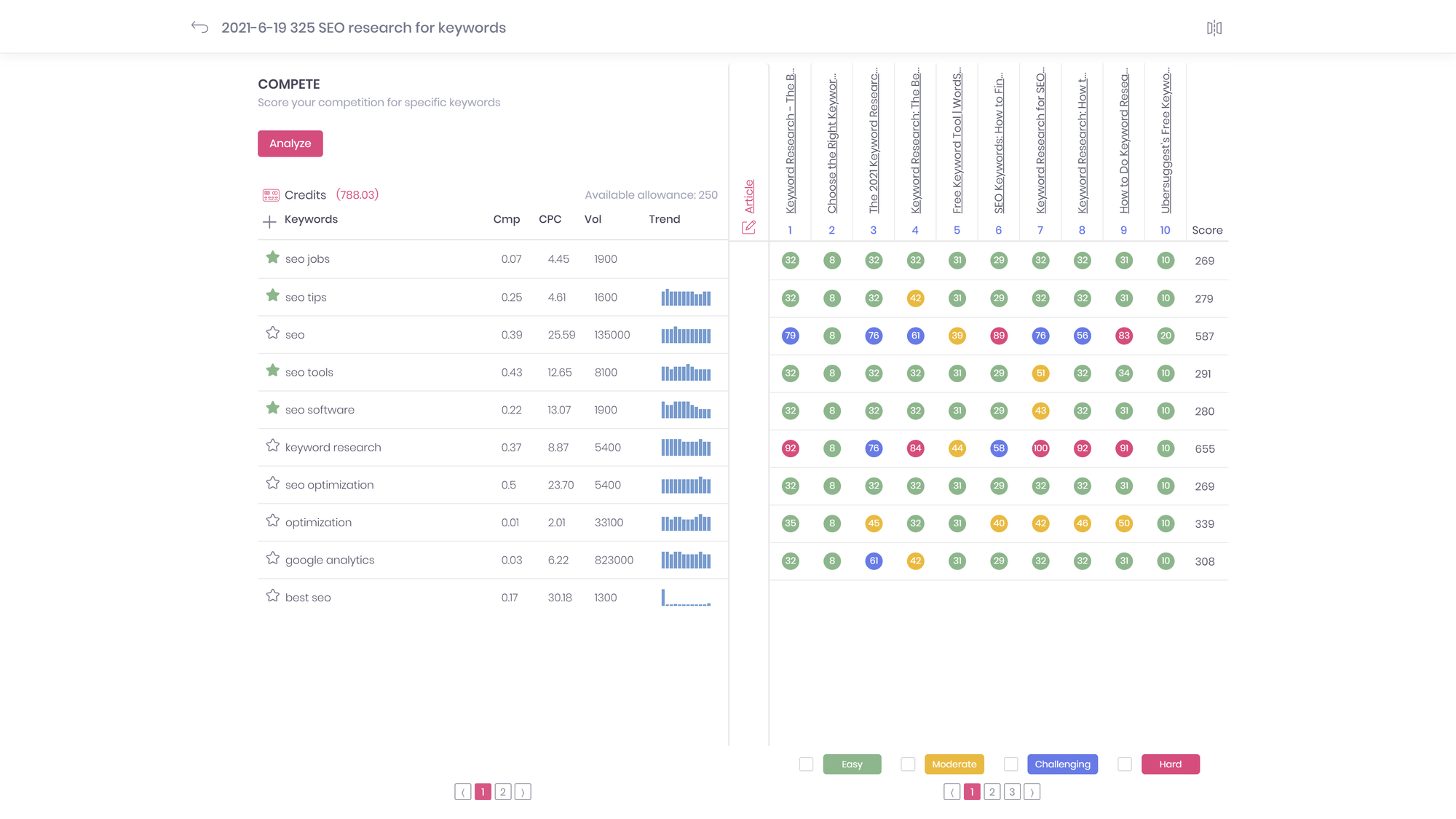1456x819 pixels.
Task: Click the blue Challenging label
Action: 1063,764
